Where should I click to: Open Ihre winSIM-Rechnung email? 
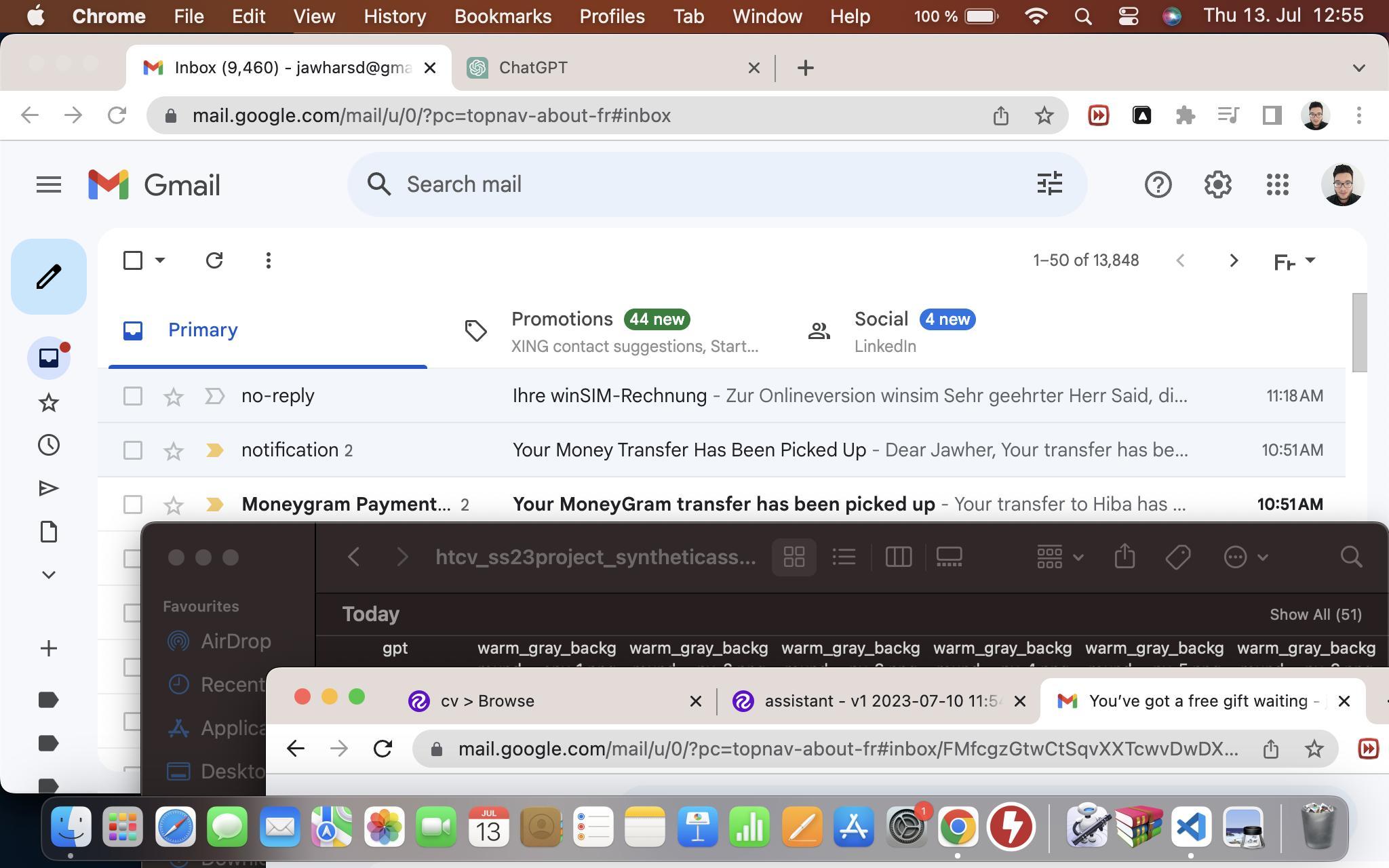(722, 396)
